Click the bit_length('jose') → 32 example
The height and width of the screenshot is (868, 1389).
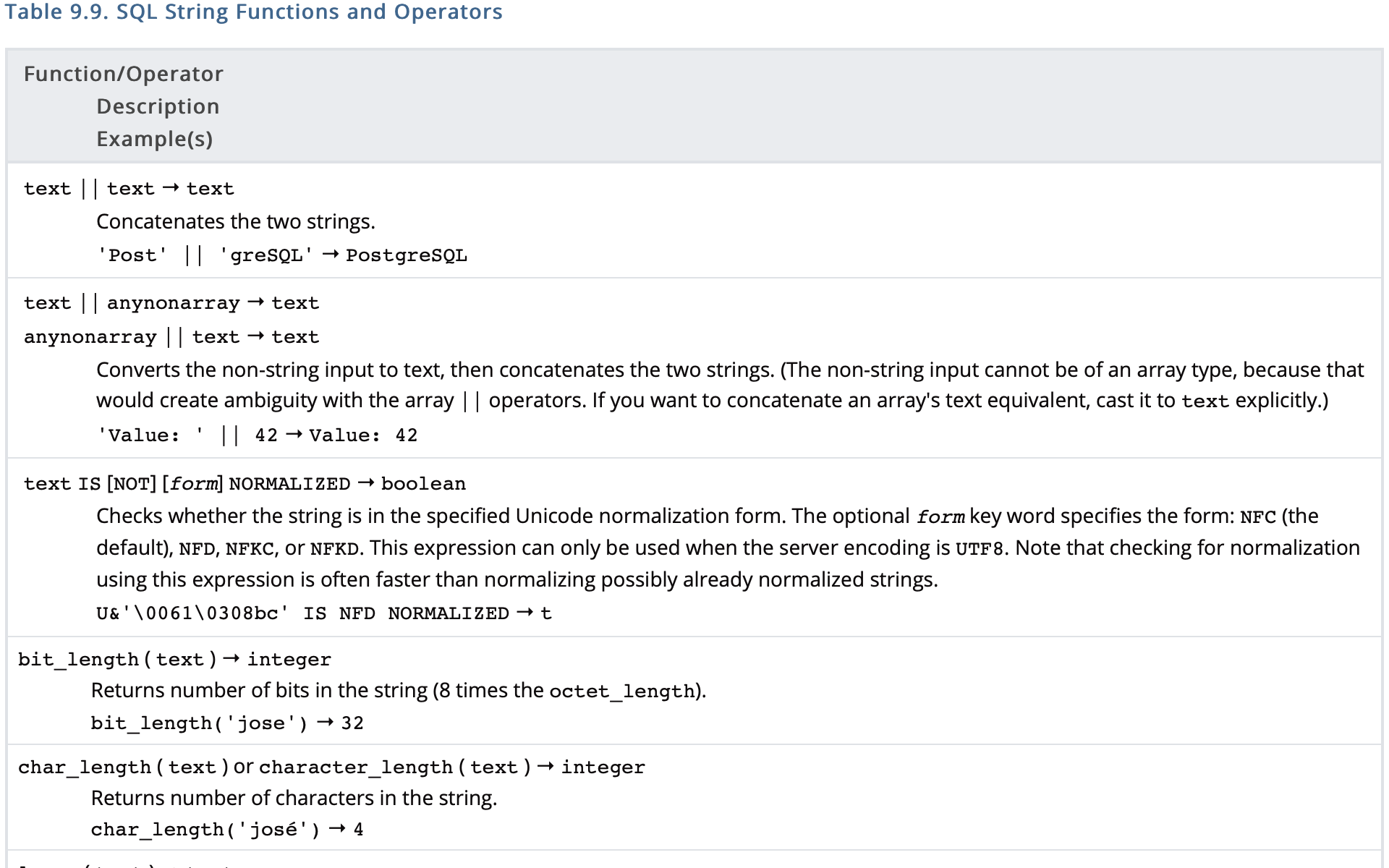[226, 723]
